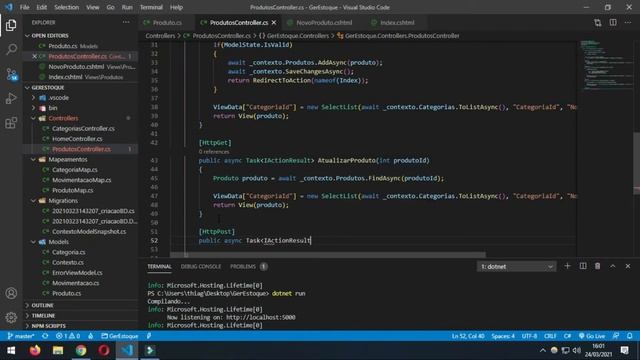The image size is (640, 360).
Task: Collapse the GERESTOQUE folder section
Action: [x=48, y=87]
